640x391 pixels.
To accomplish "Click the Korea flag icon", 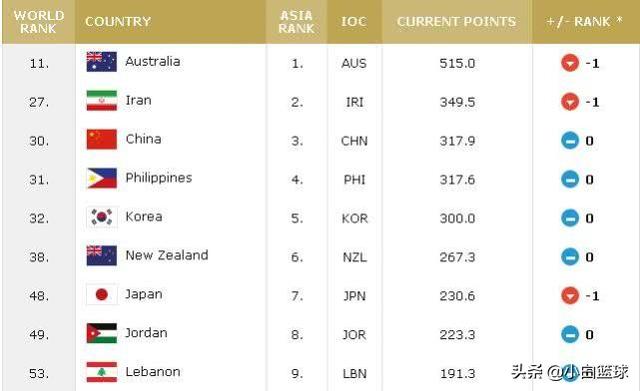I will [x=102, y=217].
